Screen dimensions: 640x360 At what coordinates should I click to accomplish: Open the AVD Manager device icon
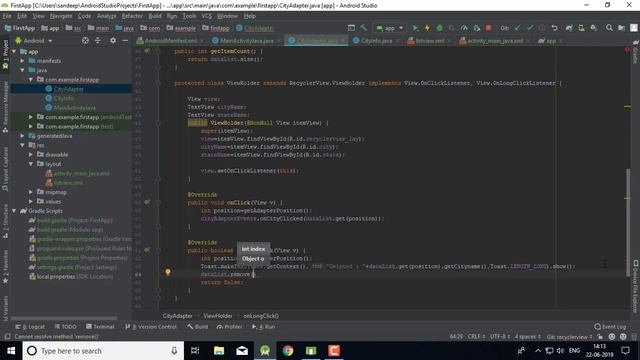point(581,28)
